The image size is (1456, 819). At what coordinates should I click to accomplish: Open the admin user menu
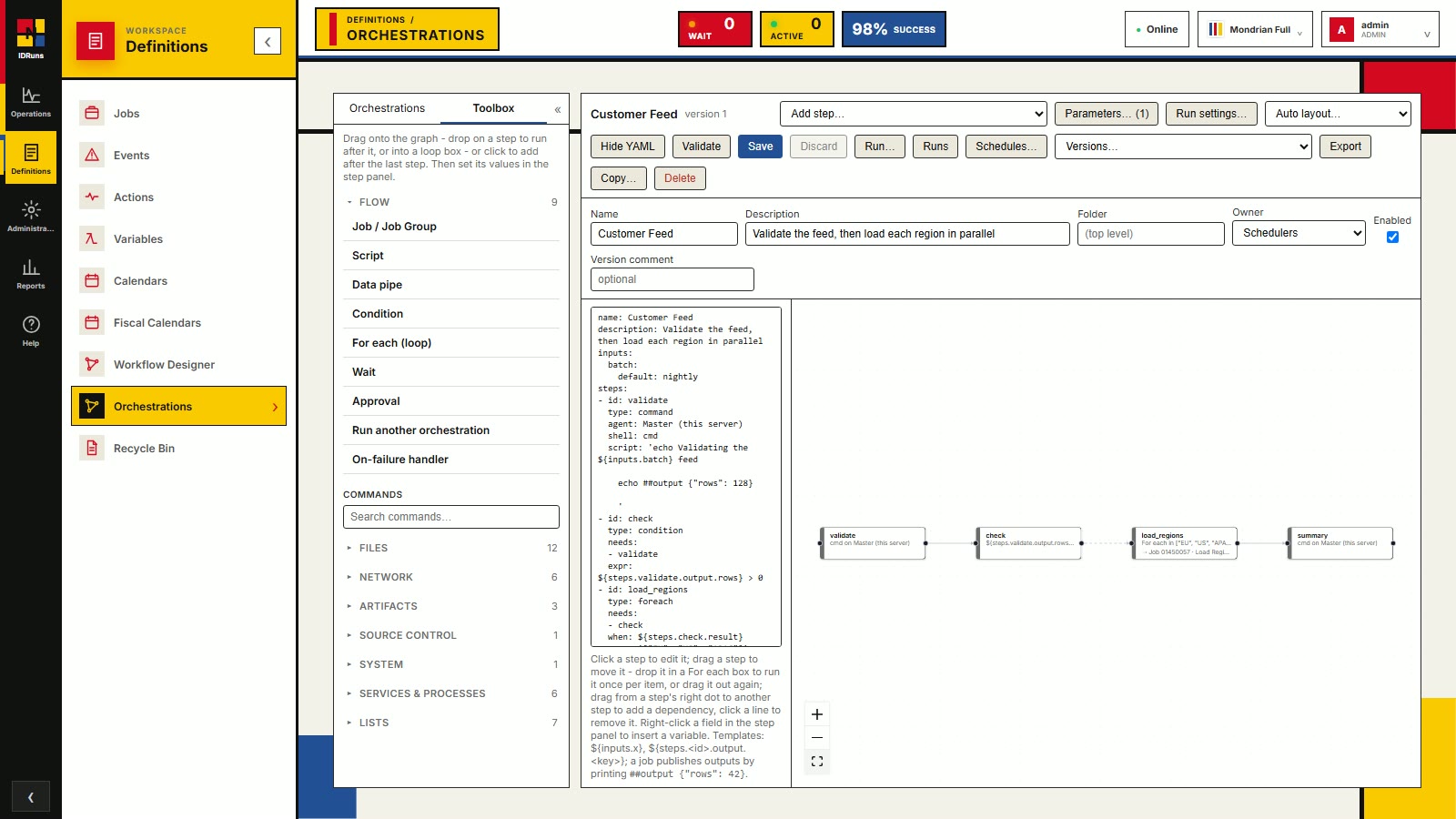(x=1380, y=29)
